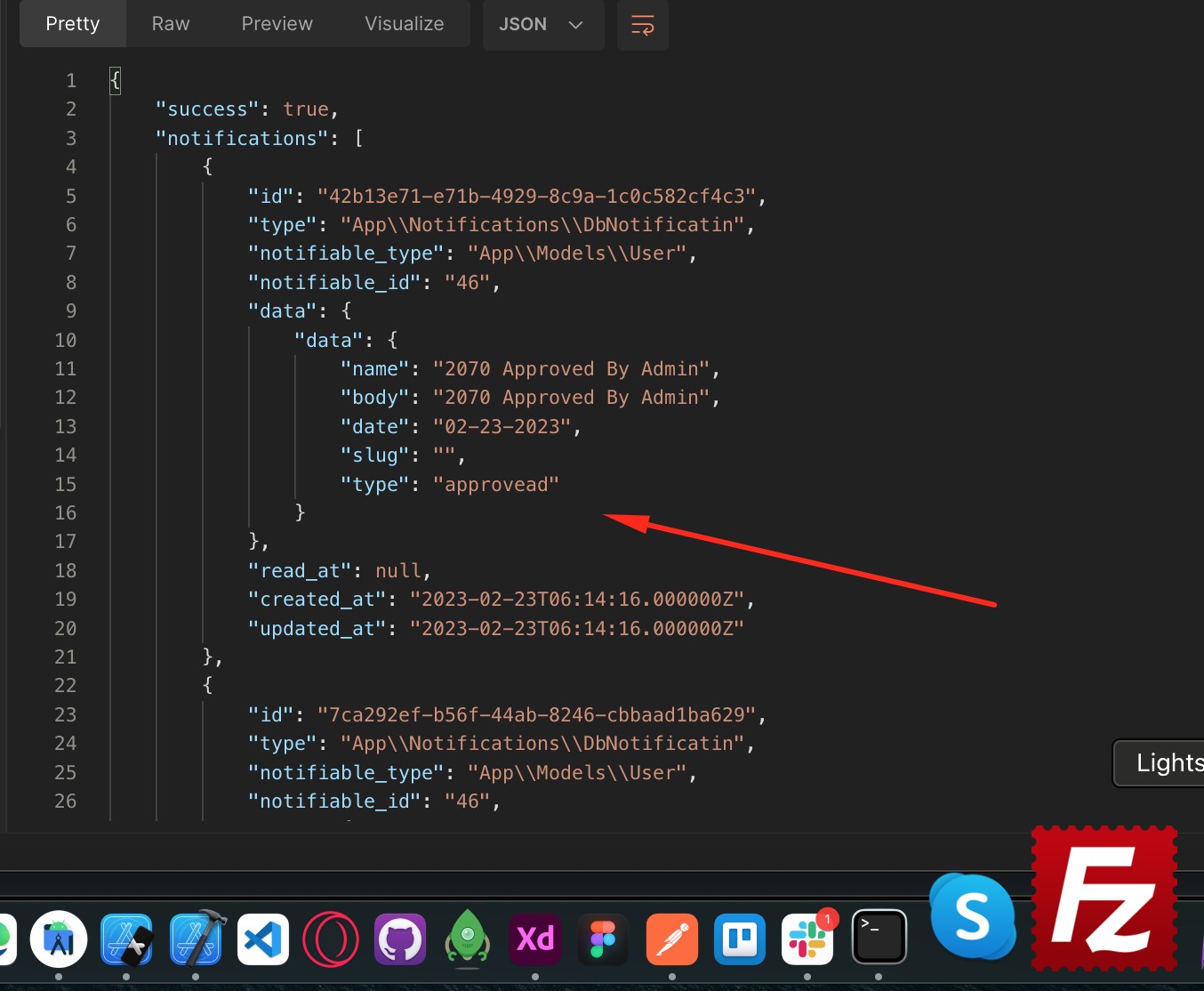Screen dimensions: 1204x991
Task: Open Skype from the dock
Action: [972, 916]
